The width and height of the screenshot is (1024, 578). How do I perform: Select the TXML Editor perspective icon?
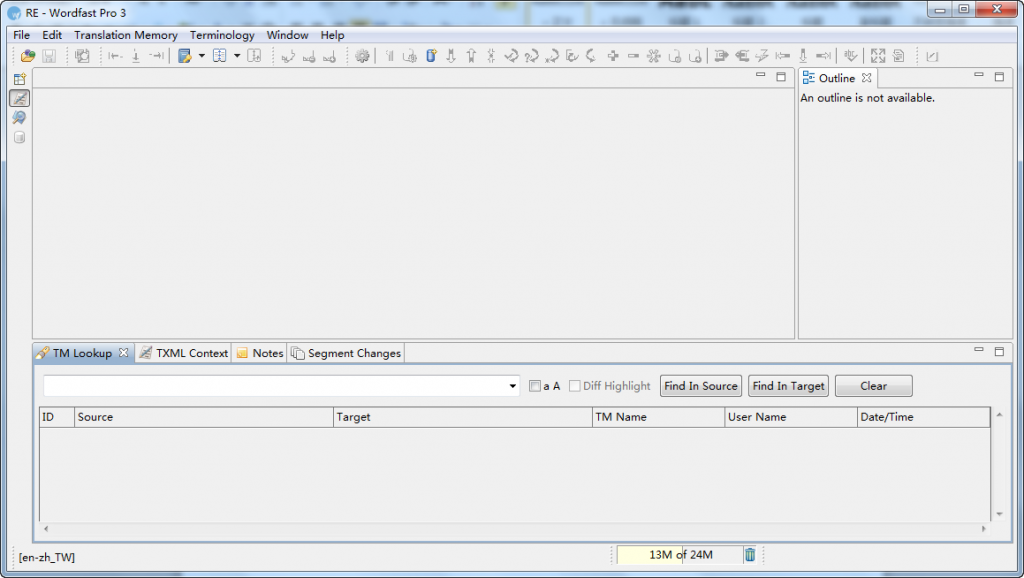20,98
